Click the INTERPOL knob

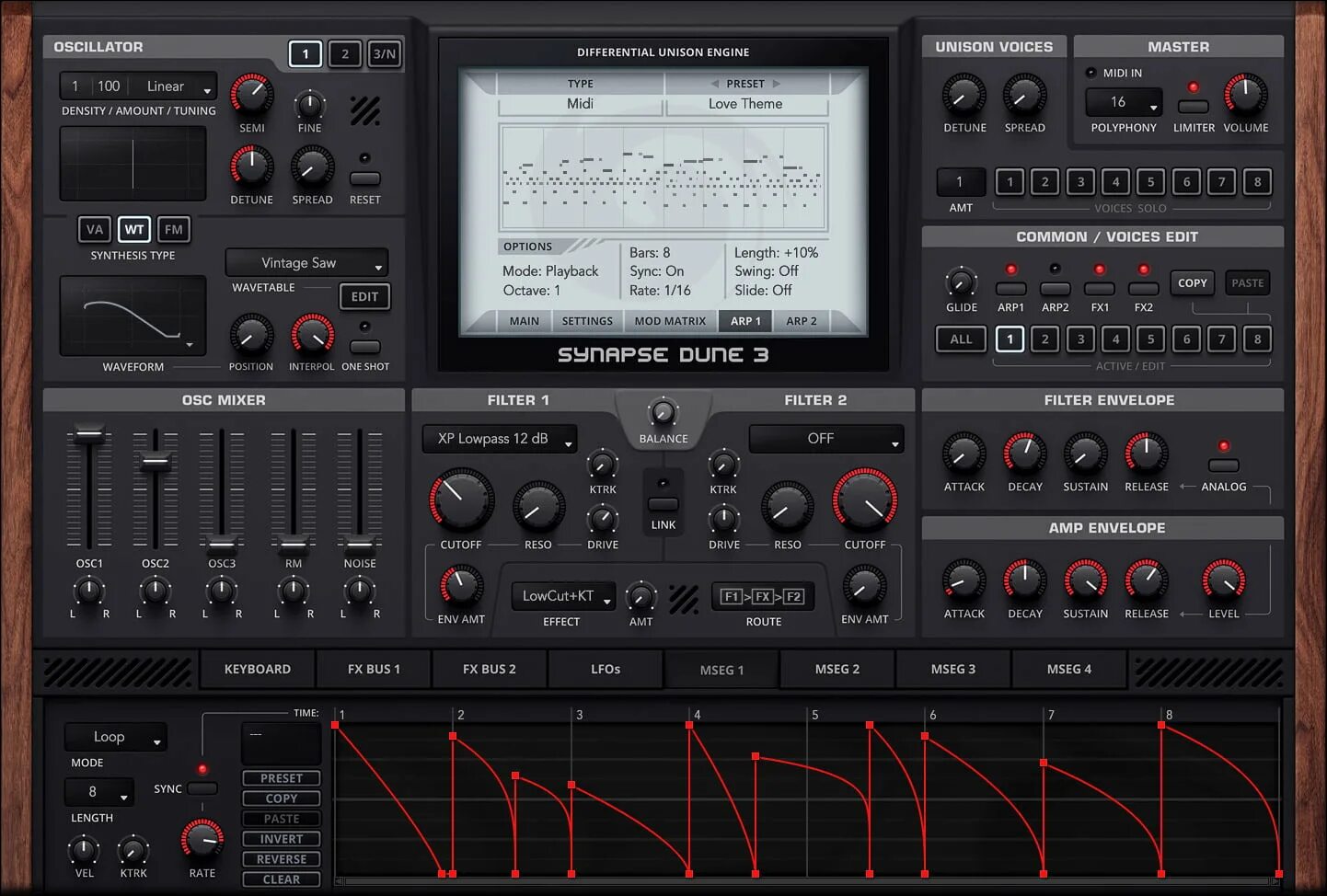(312, 335)
